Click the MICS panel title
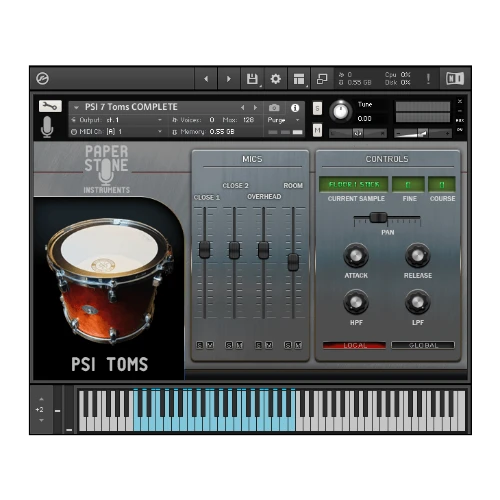 point(252,159)
